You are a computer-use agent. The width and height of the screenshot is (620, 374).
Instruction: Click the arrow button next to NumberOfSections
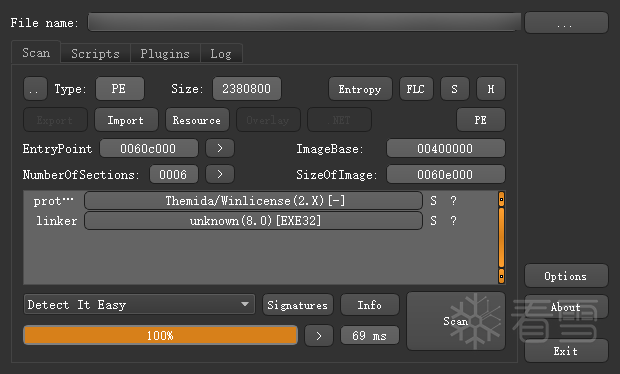220,174
